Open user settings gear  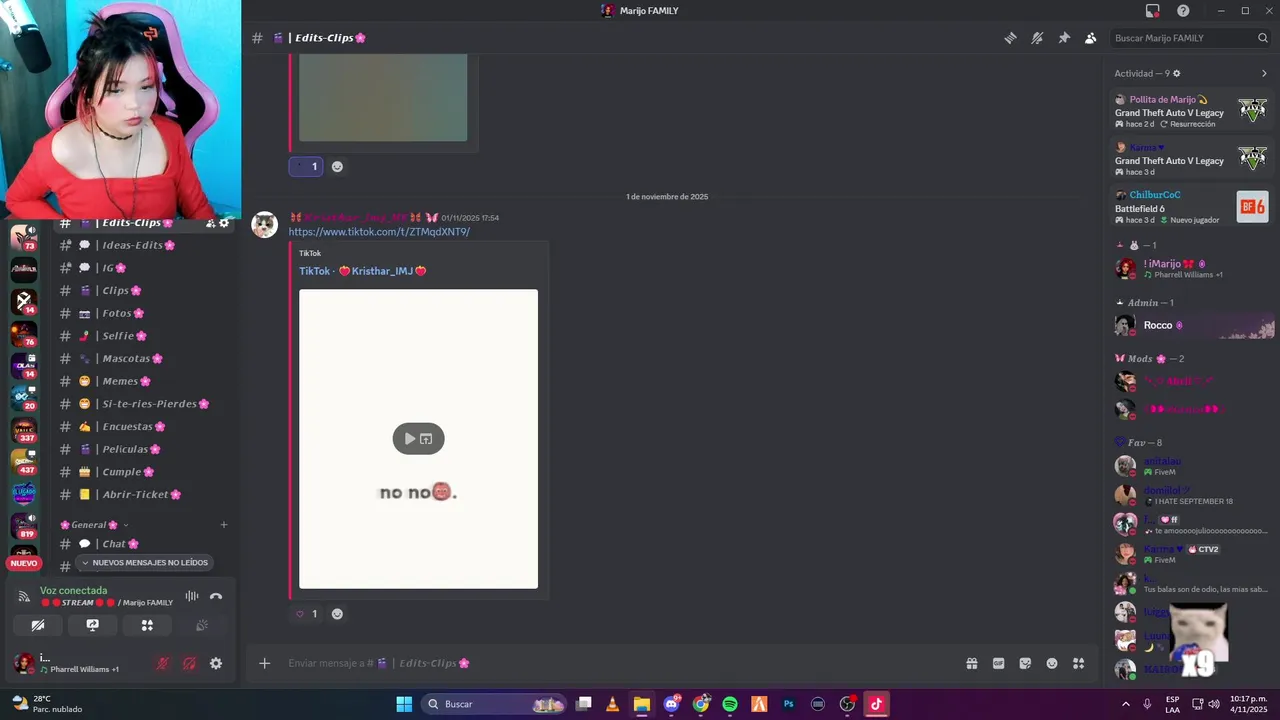[216, 663]
